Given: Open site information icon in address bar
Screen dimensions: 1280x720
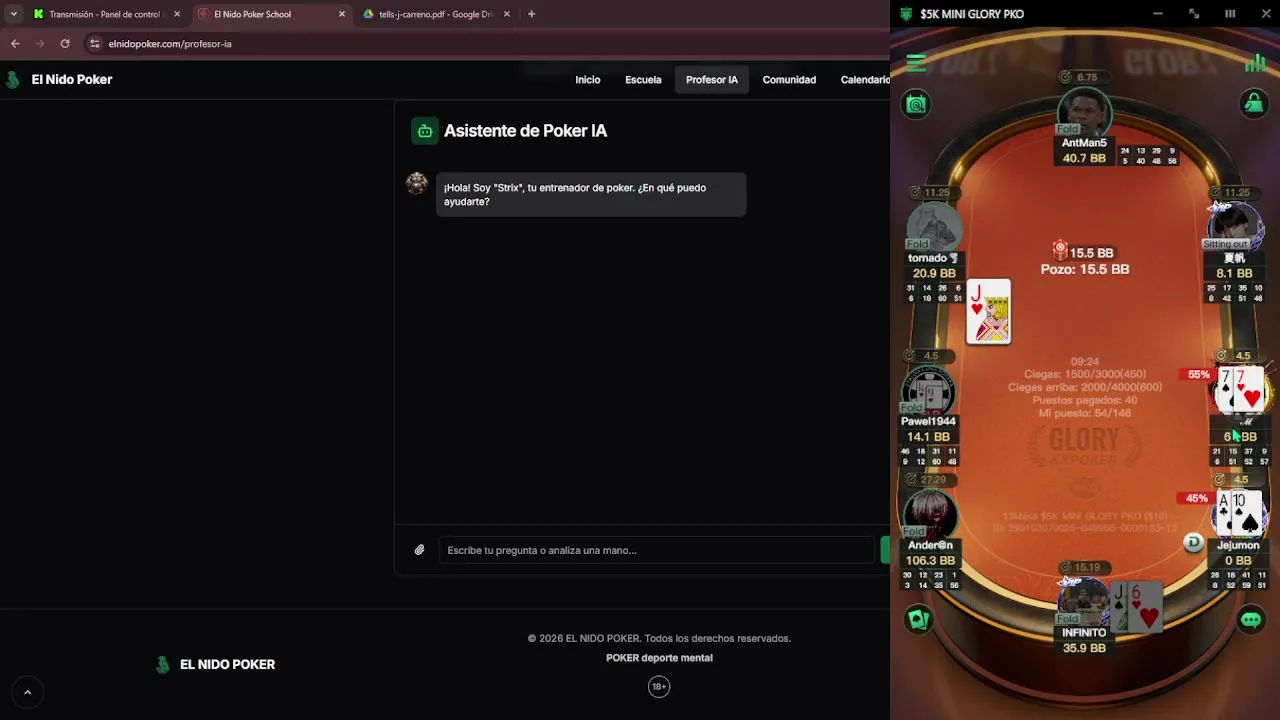Looking at the screenshot, I should 95,44.
